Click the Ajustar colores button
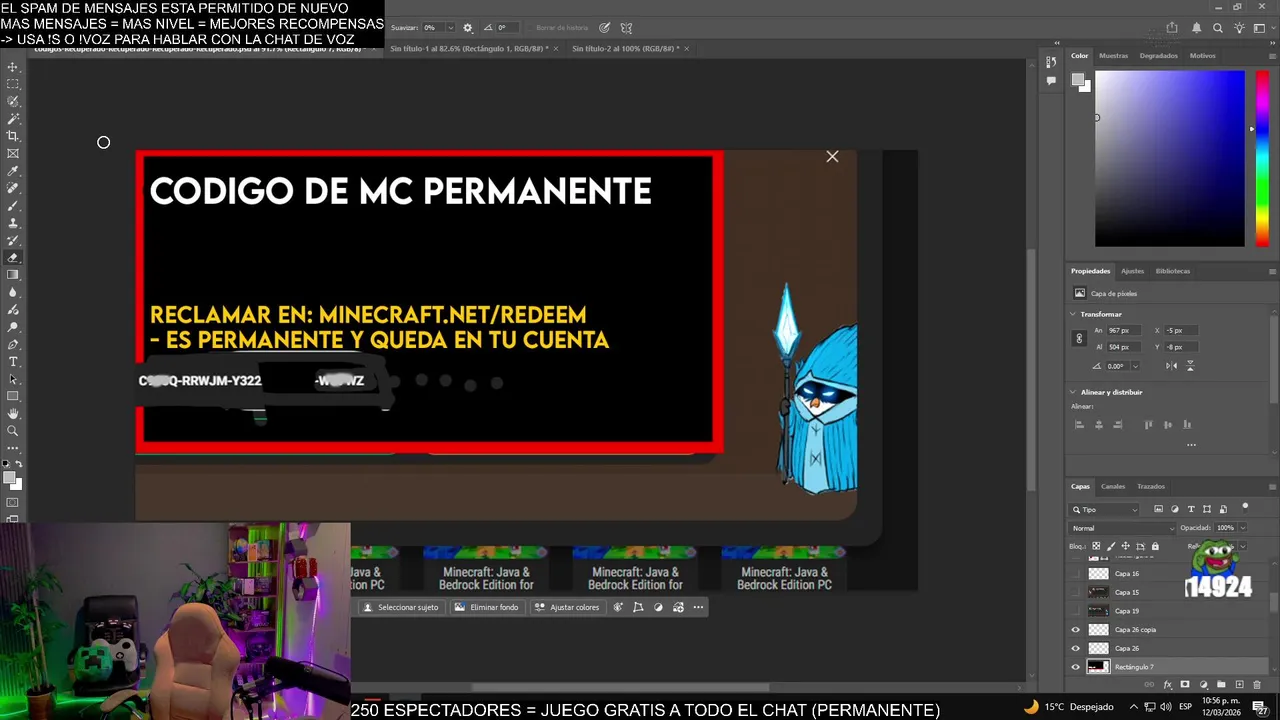 (x=567, y=607)
